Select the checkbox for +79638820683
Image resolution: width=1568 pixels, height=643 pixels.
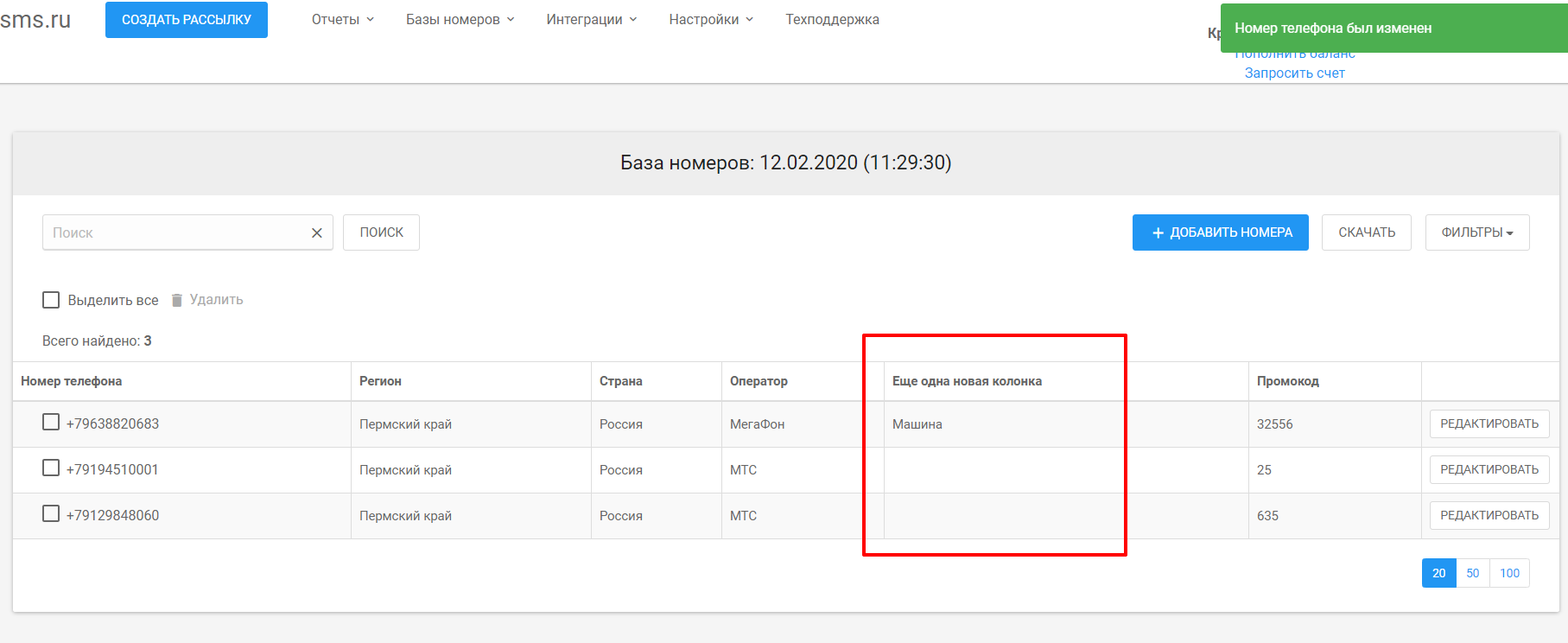click(x=51, y=422)
